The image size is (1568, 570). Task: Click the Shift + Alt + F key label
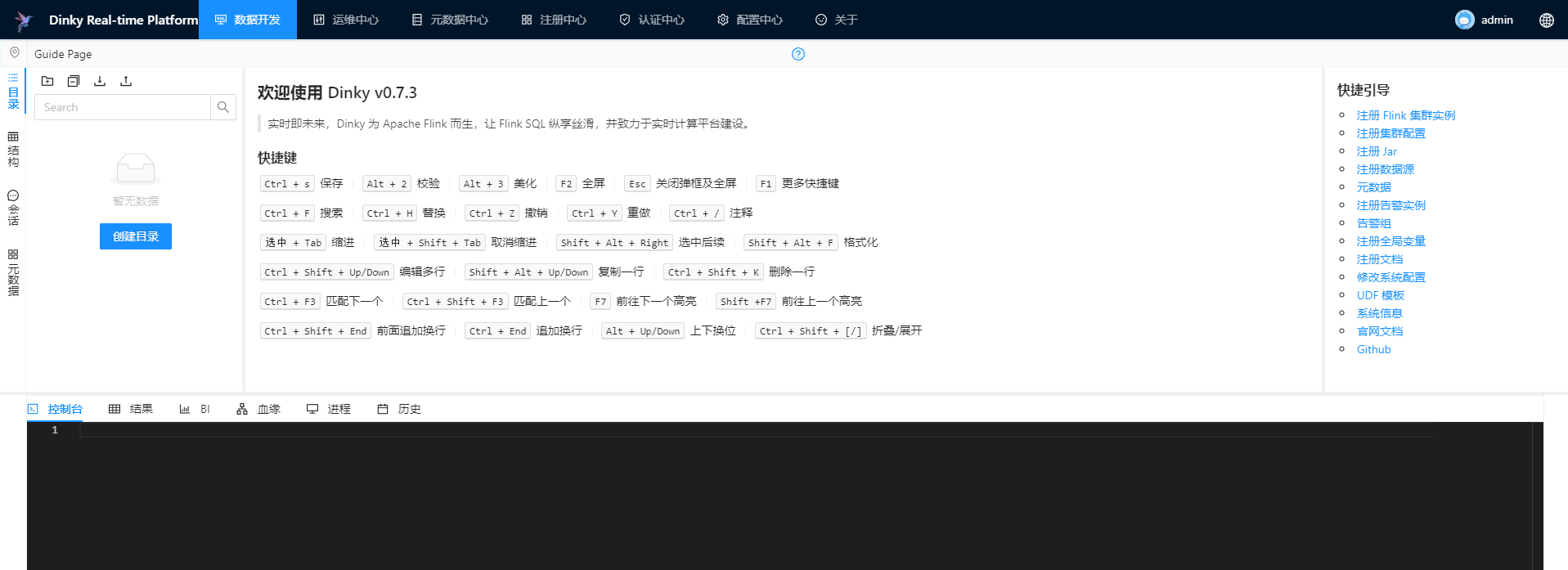(x=791, y=243)
